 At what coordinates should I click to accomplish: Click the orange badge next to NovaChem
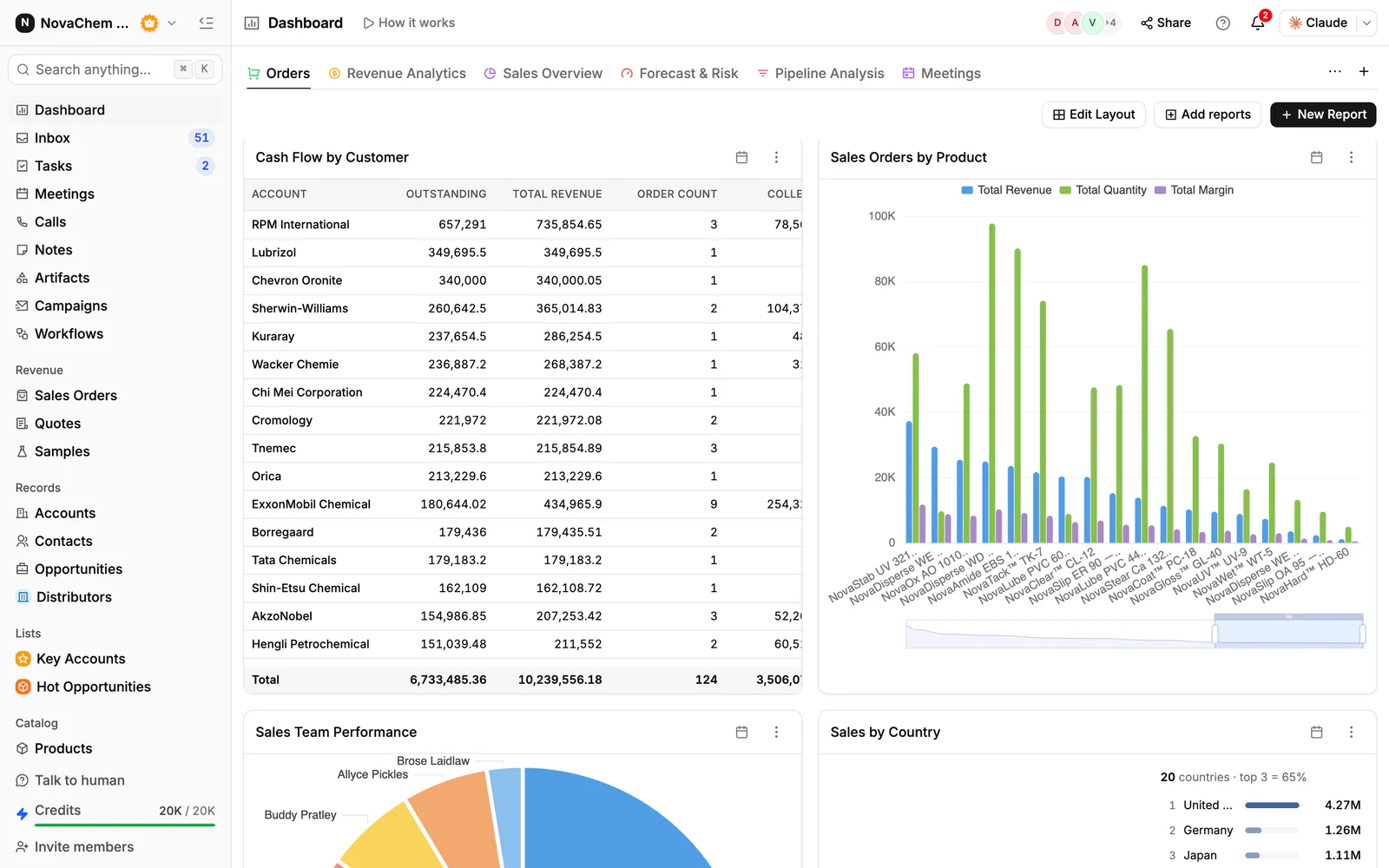click(x=149, y=23)
